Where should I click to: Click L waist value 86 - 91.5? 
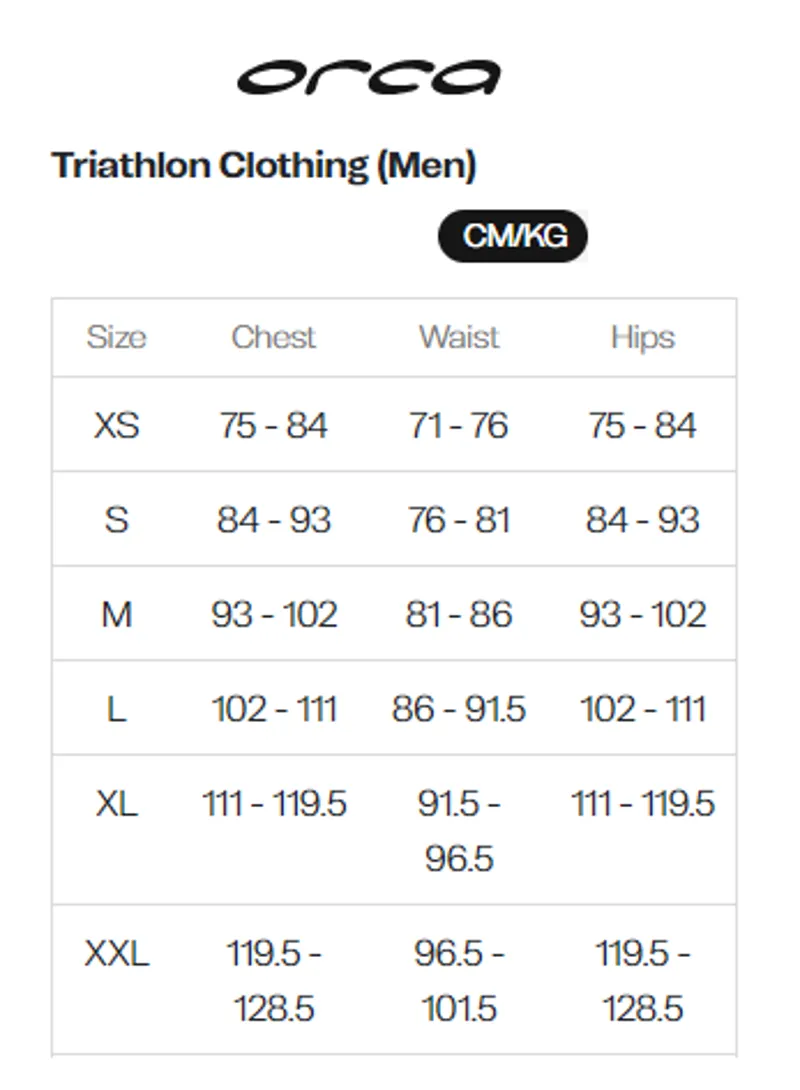459,708
